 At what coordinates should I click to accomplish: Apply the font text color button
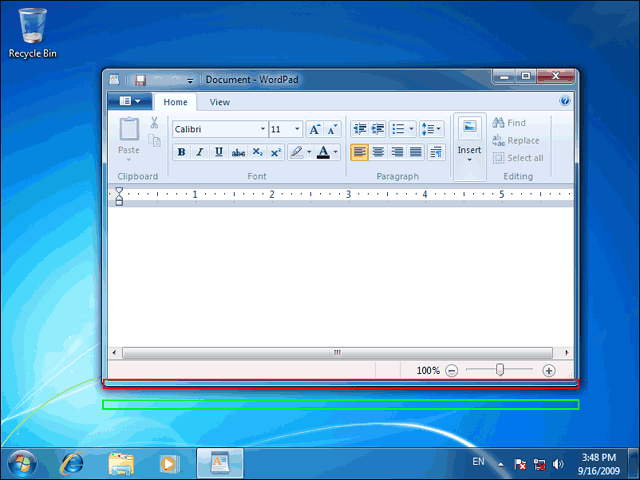323,152
